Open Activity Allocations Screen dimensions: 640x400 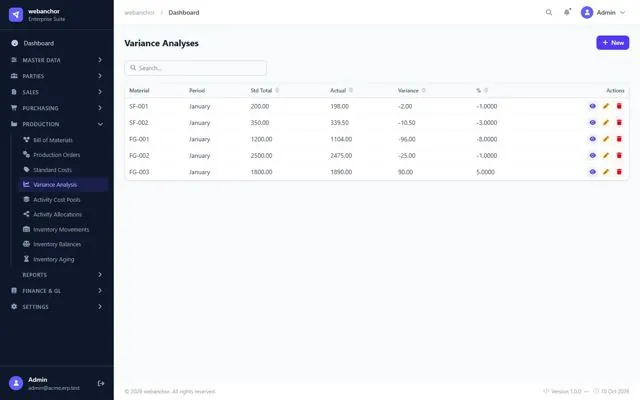pos(63,214)
